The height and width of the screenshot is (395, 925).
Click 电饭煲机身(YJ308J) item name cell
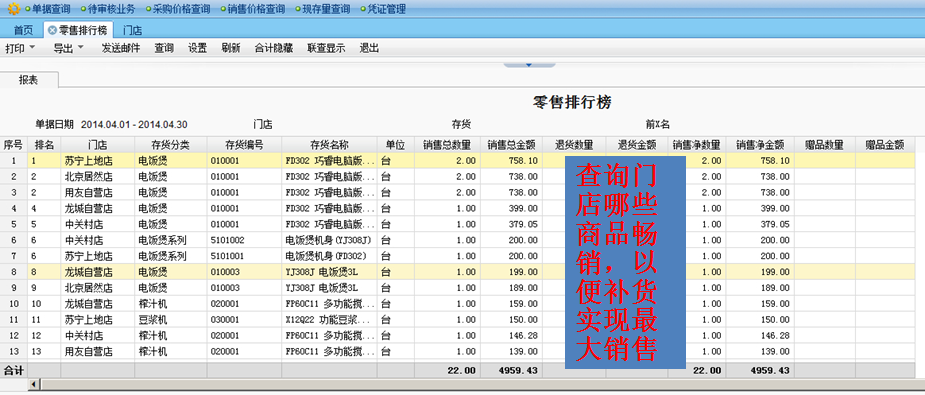(x=329, y=240)
